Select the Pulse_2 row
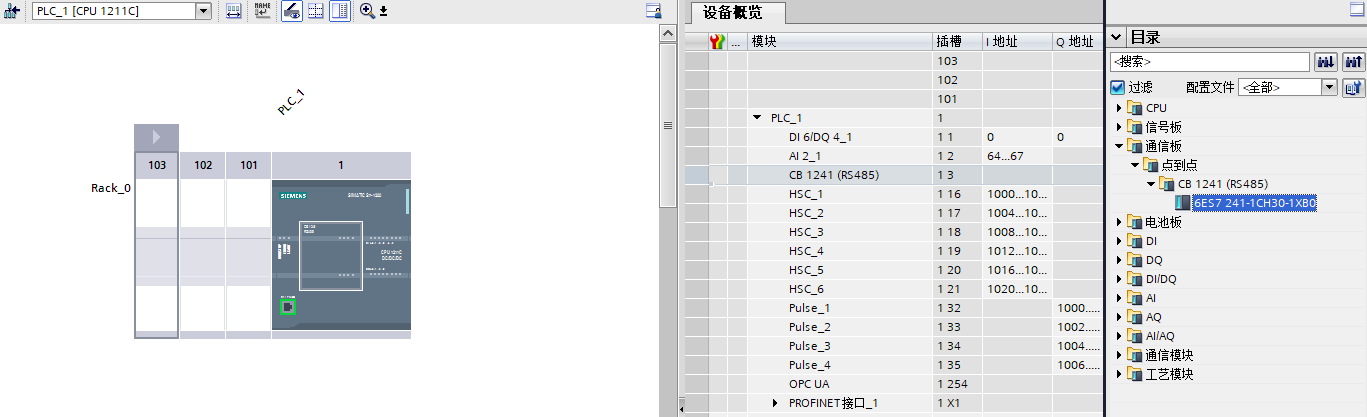This screenshot has height=417, width=1367. point(894,327)
